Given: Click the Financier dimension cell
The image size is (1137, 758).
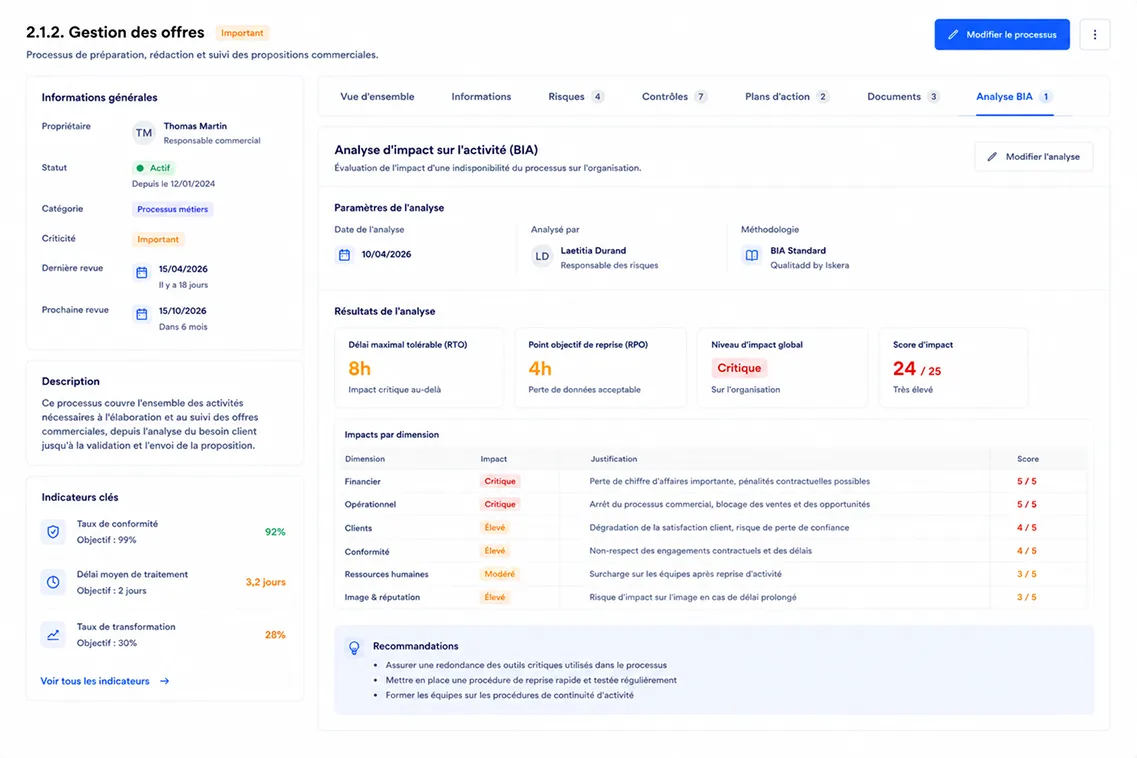Looking at the screenshot, I should 363,482.
